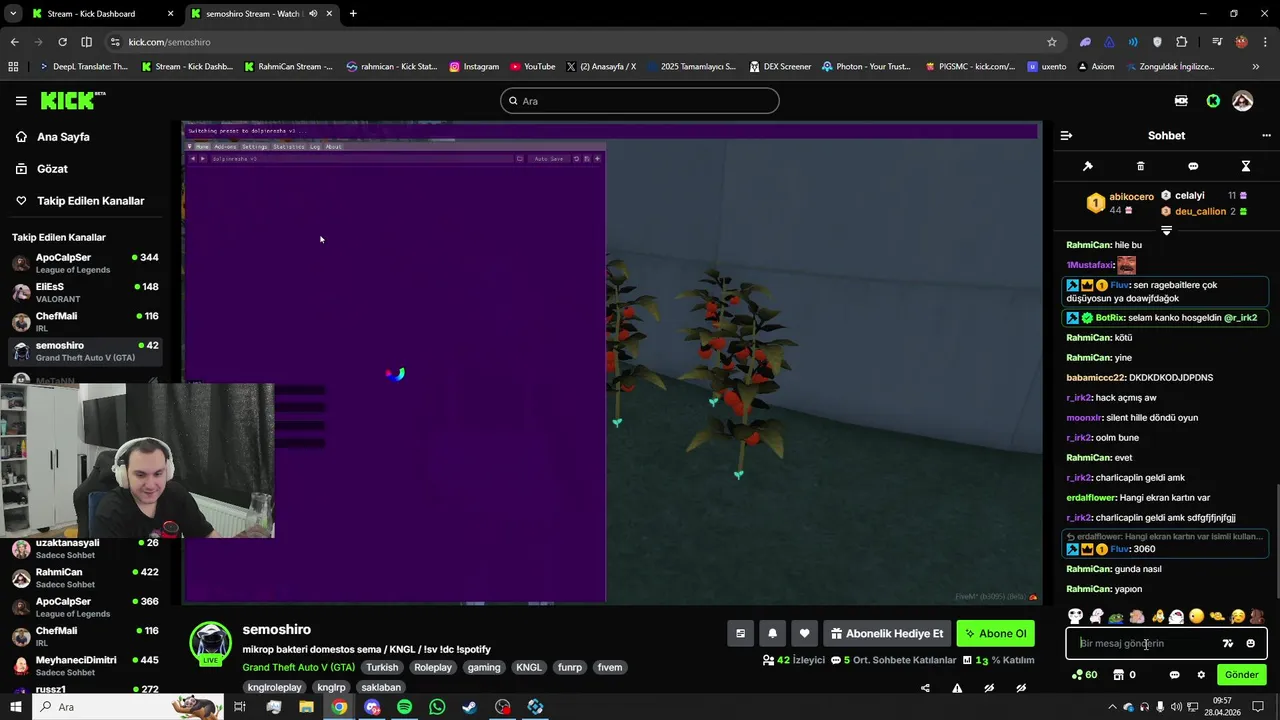Viewport: 1280px width, 720px height.
Task: Open the emoji picker in message box
Action: [x=1250, y=644]
